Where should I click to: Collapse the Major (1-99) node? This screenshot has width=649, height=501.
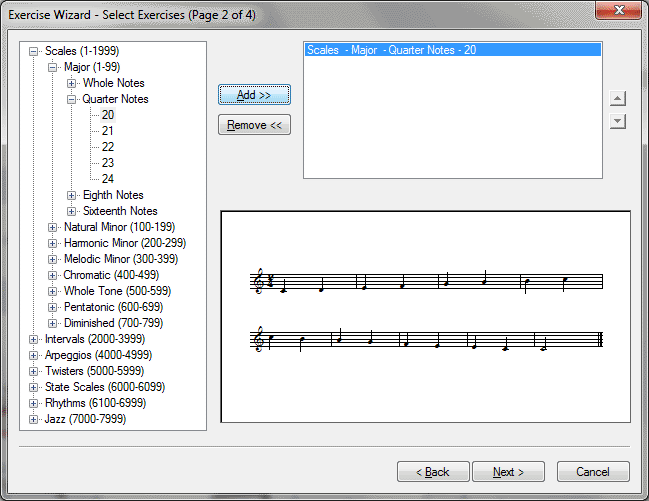pyautogui.click(x=52, y=67)
